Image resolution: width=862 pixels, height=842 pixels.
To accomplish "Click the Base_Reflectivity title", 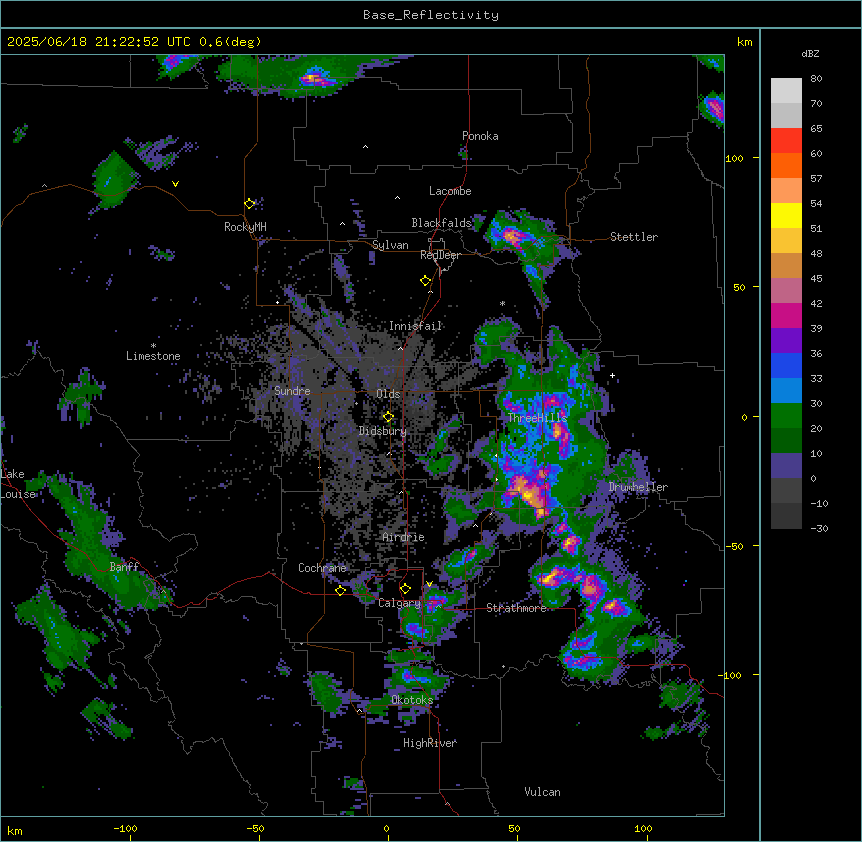I will pyautogui.click(x=431, y=15).
